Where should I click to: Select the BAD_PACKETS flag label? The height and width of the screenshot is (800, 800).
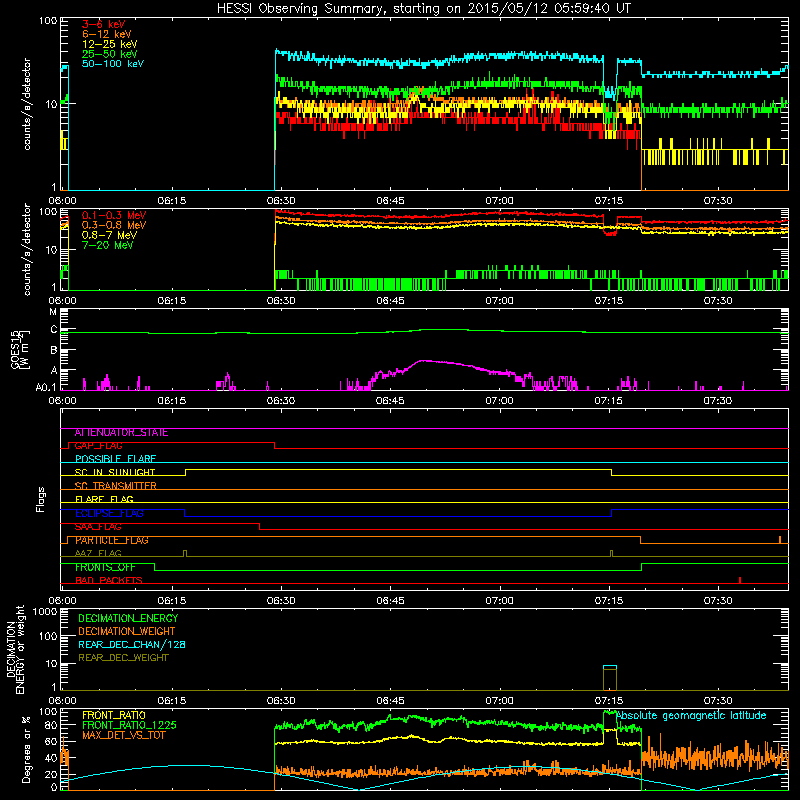(109, 580)
